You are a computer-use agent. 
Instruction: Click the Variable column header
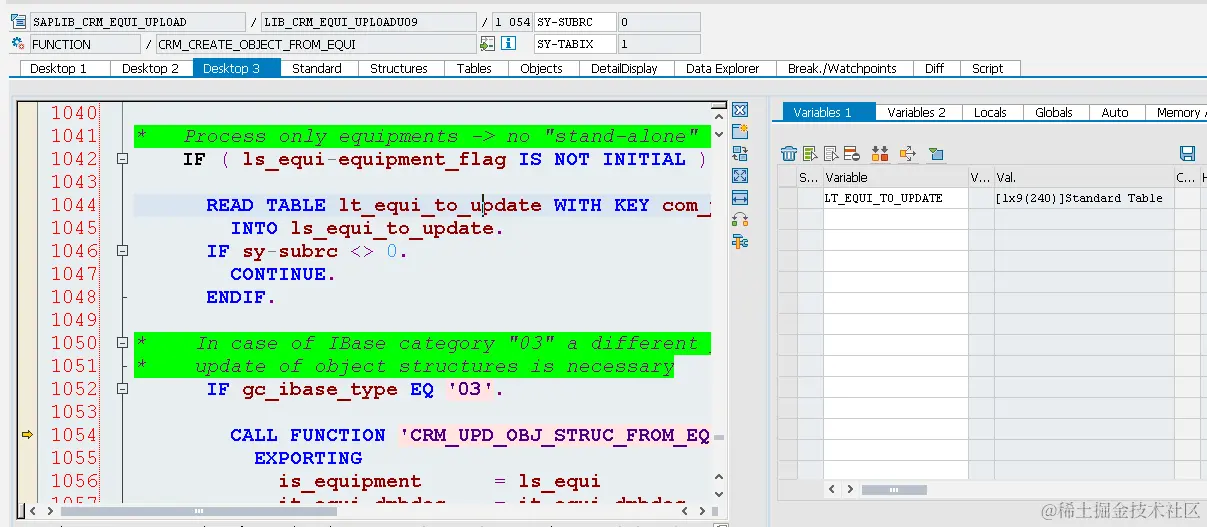[x=896, y=177]
